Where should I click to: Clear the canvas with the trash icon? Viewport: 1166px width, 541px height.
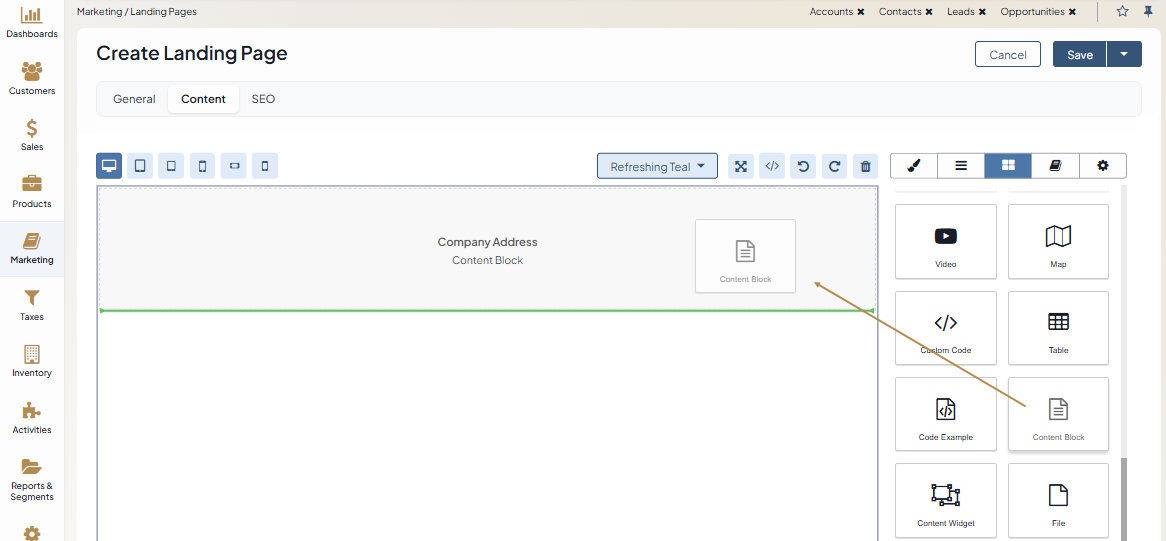click(x=866, y=167)
